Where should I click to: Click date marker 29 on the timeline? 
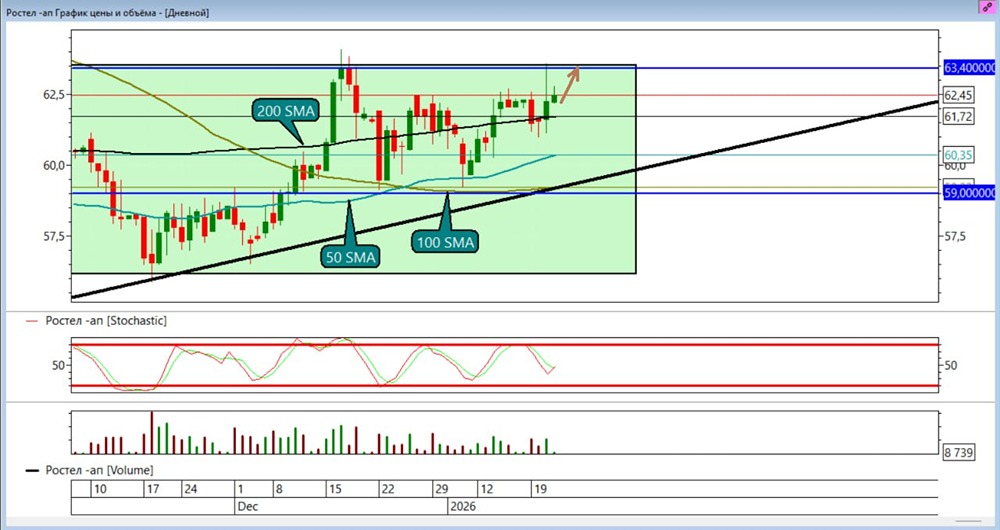(441, 489)
